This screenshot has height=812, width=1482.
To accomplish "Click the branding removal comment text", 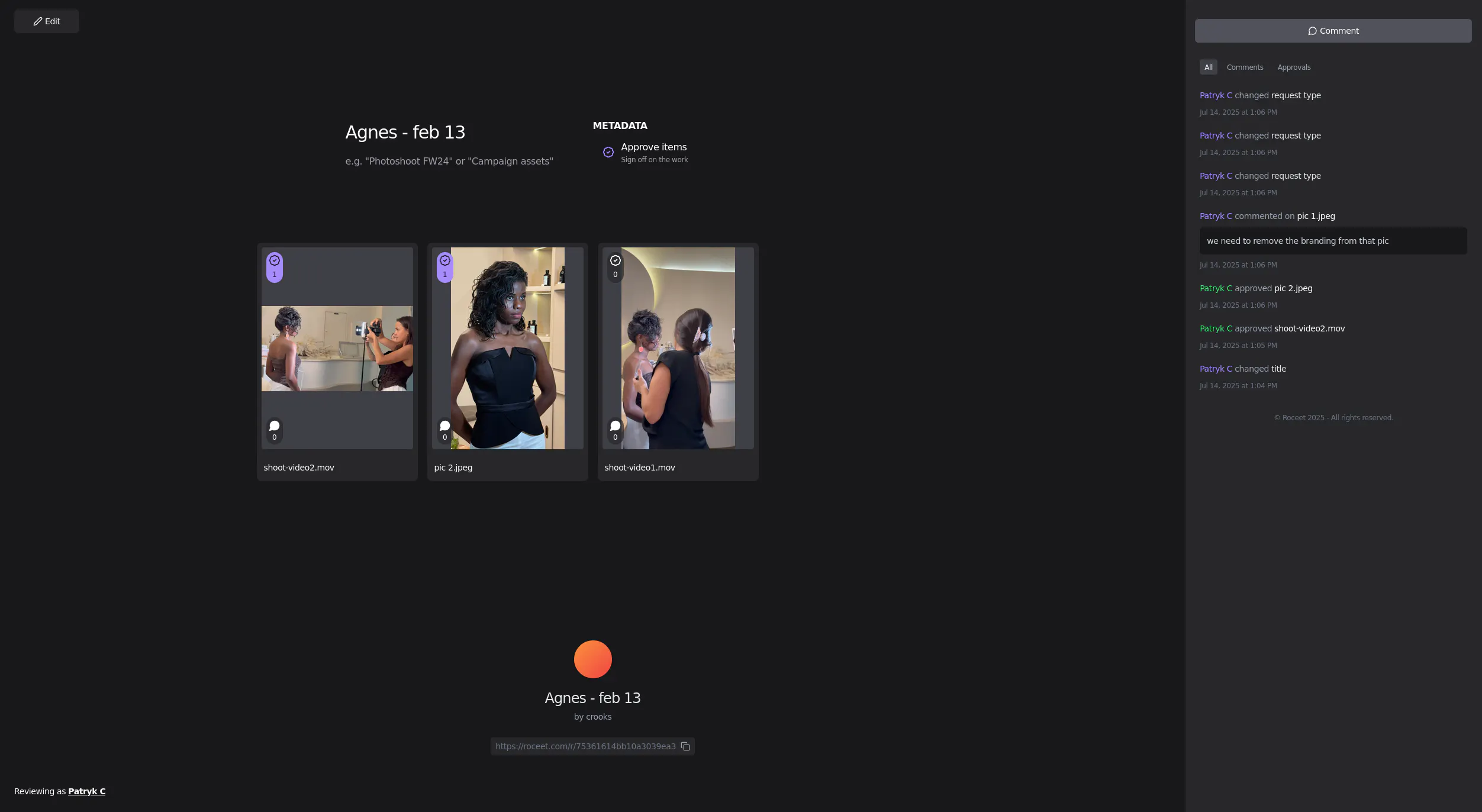I will pyautogui.click(x=1297, y=241).
